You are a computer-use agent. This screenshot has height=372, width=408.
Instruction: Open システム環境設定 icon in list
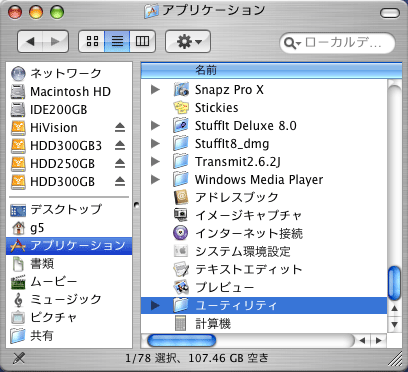181,251
